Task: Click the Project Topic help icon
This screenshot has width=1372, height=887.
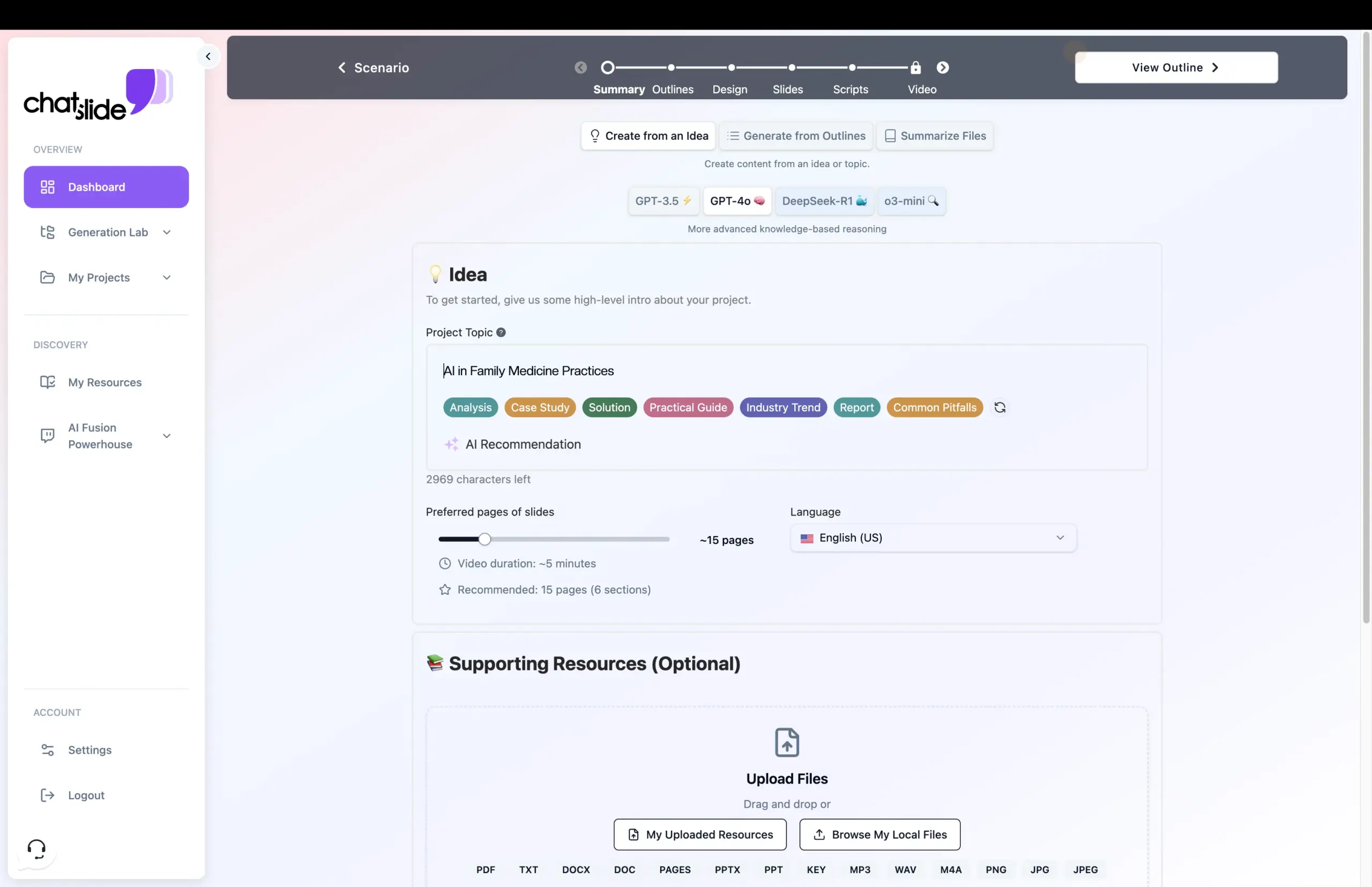Action: 501,332
